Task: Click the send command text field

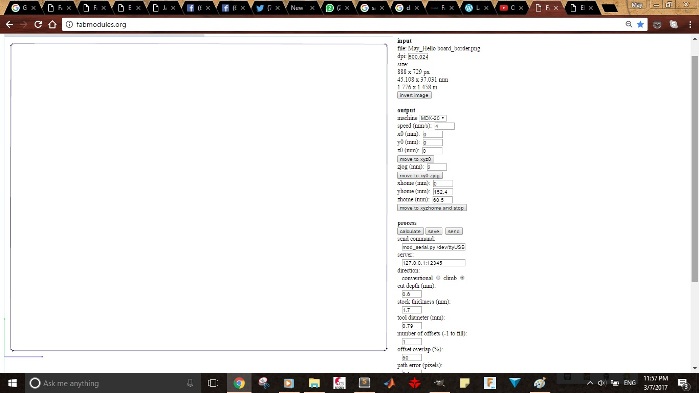Action: click(434, 247)
